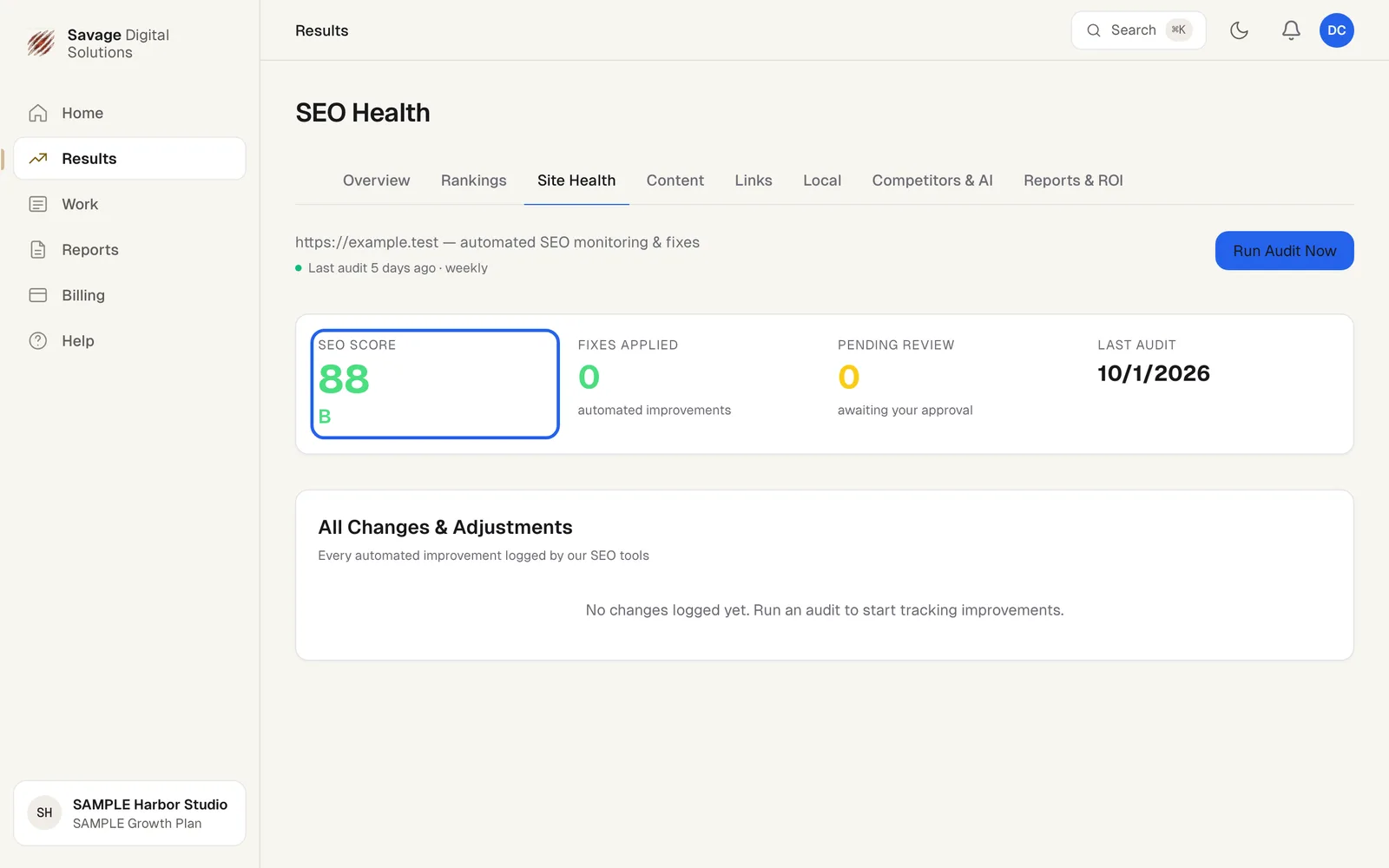Go to Billing via the sidebar label
The height and width of the screenshot is (868, 1389).
tap(83, 295)
